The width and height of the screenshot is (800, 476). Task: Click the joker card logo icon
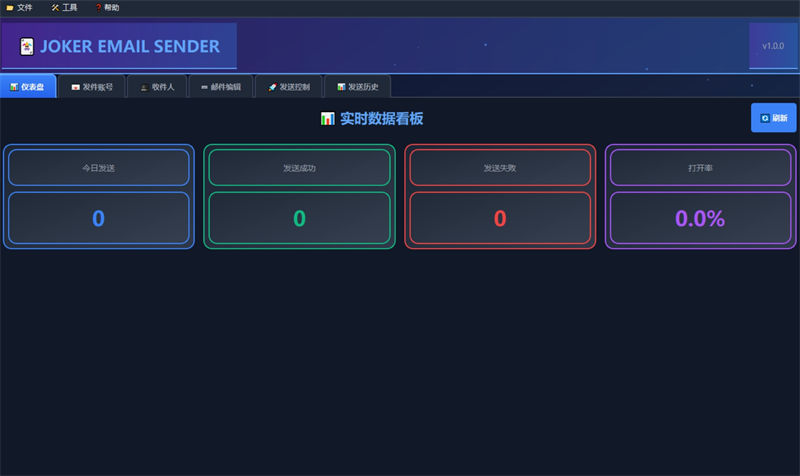tap(27, 46)
